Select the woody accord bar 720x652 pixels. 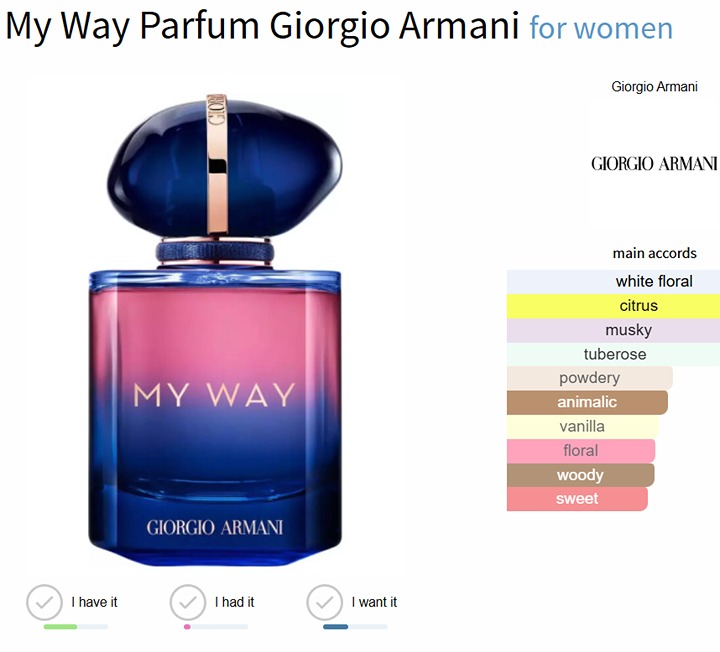tap(580, 475)
